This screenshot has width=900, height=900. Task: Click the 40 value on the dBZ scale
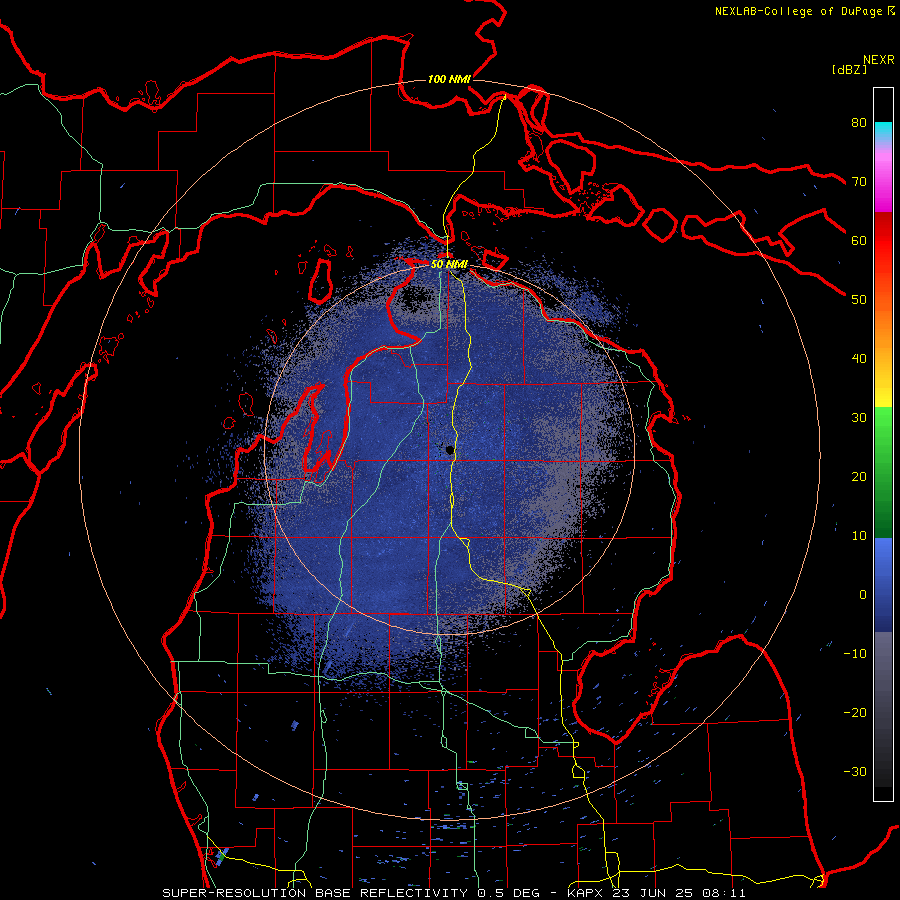pyautogui.click(x=859, y=359)
